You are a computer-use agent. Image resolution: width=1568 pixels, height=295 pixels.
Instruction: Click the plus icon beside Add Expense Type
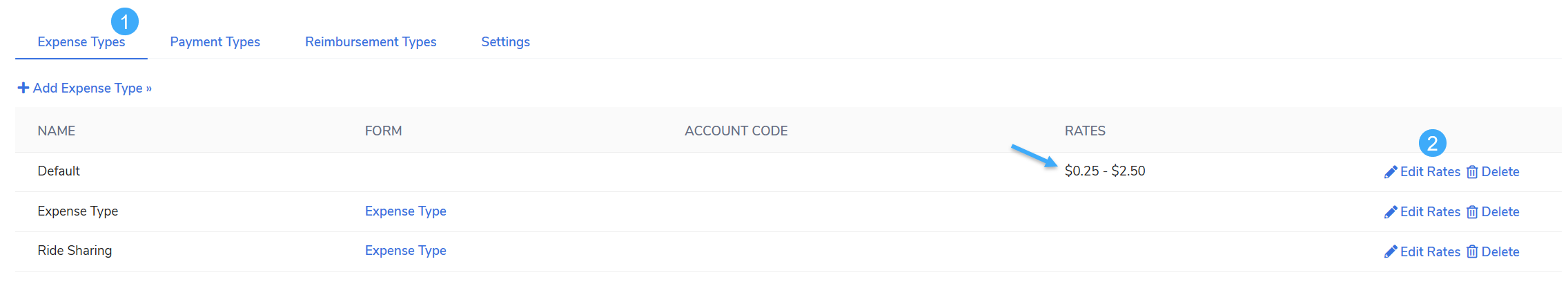pyautogui.click(x=23, y=88)
